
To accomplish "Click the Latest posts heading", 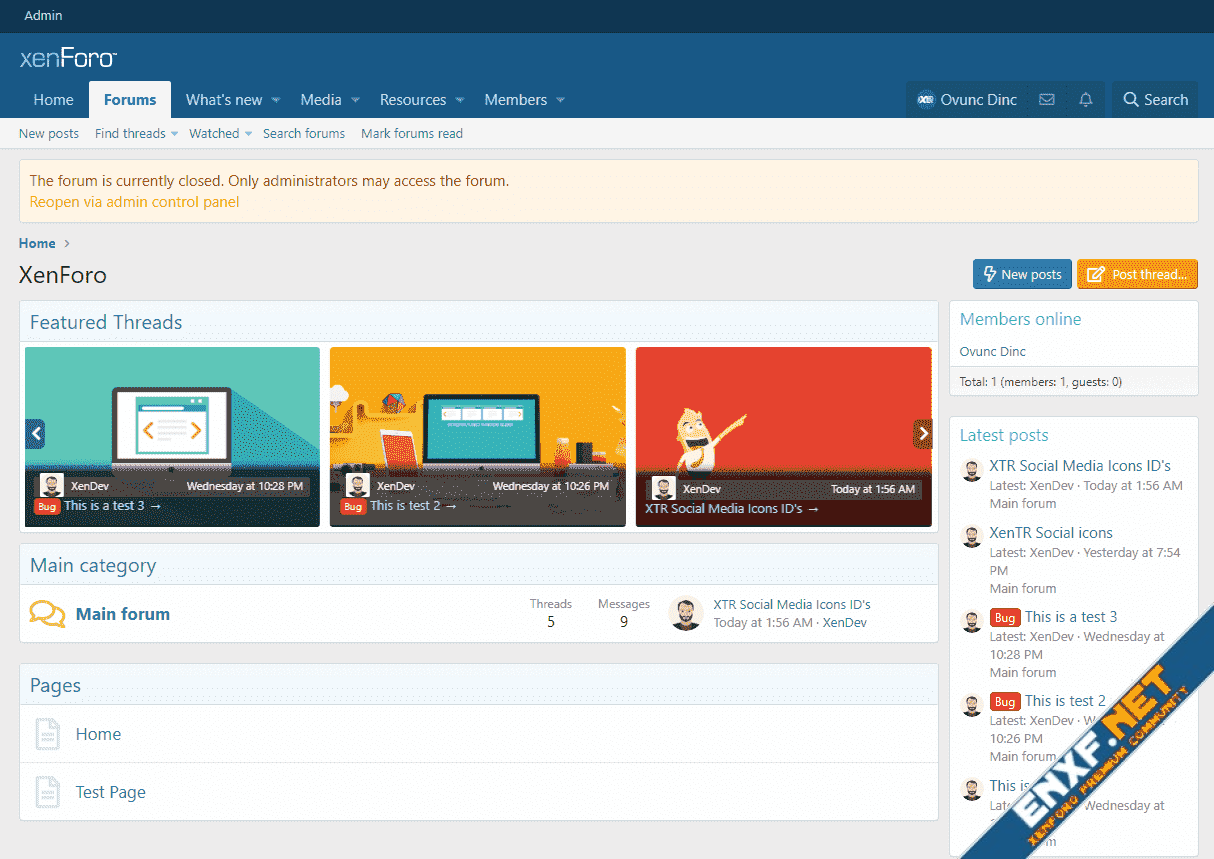I will point(1004,435).
